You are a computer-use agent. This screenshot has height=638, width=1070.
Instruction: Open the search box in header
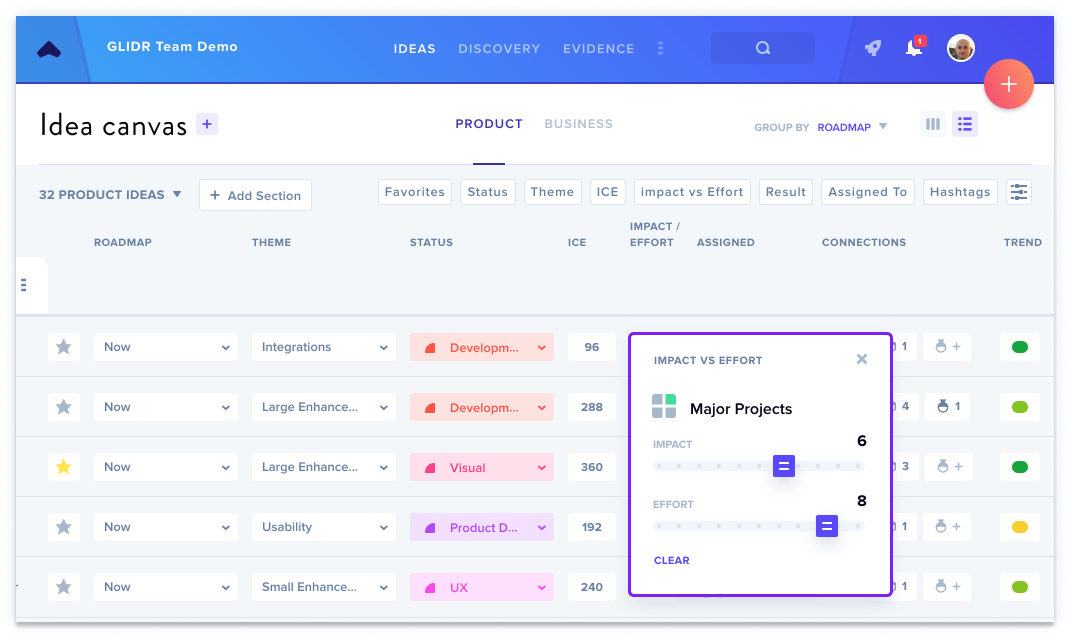click(763, 48)
